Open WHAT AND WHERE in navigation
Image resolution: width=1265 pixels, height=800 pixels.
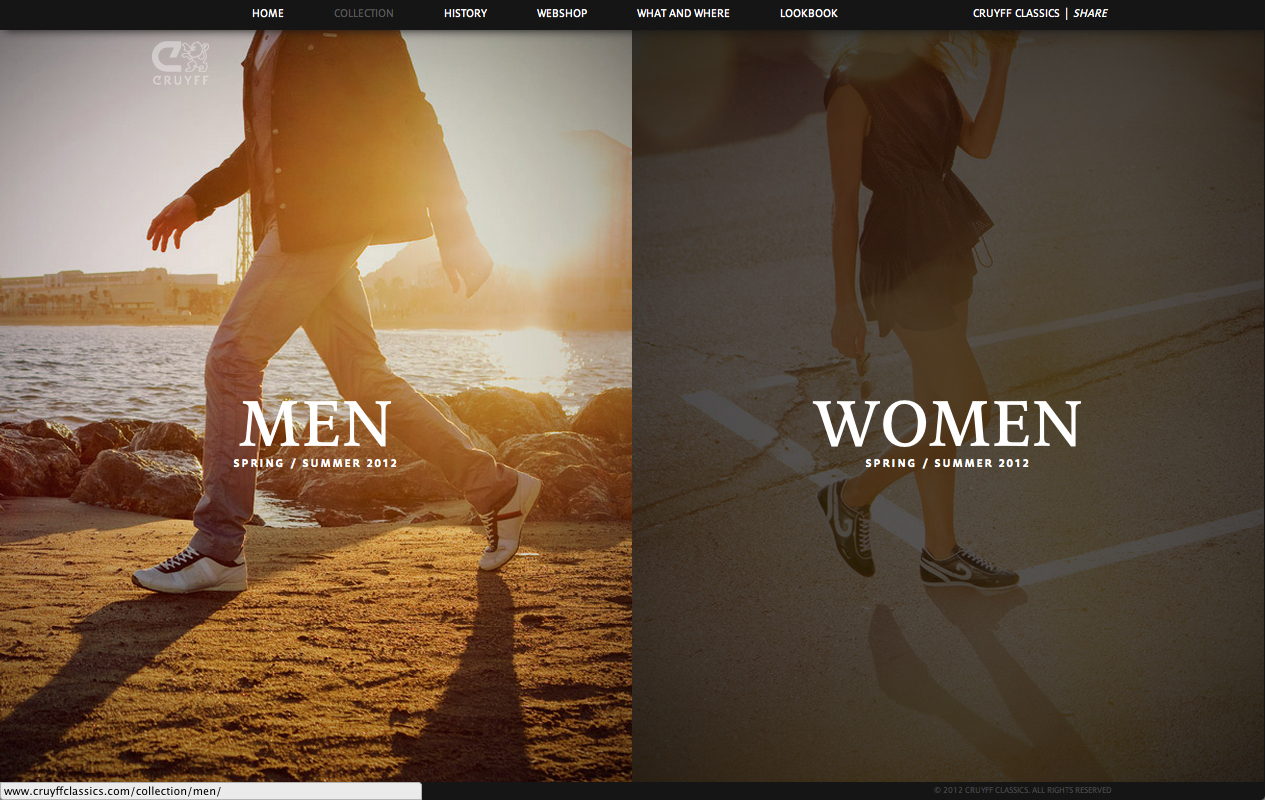coord(683,13)
